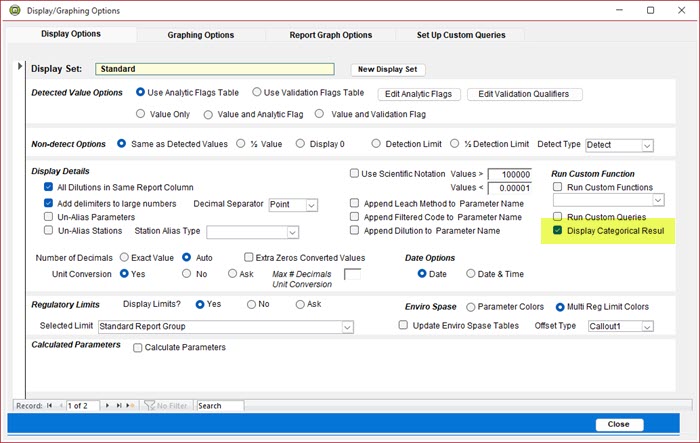Toggle All Dilutions in Same Report Column
Screen dimensions: 700x443
click(x=48, y=187)
